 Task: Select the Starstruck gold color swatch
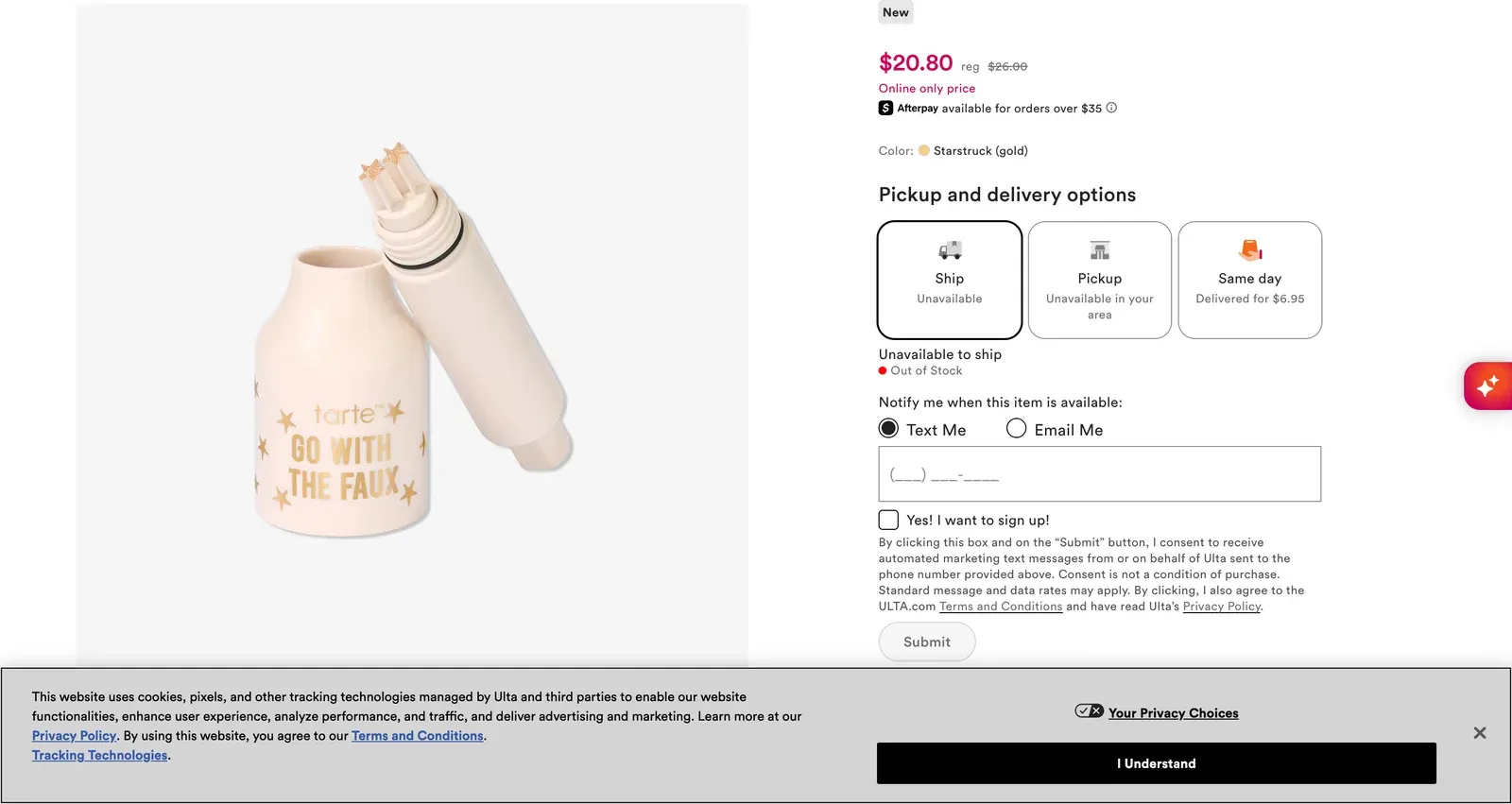tap(923, 150)
